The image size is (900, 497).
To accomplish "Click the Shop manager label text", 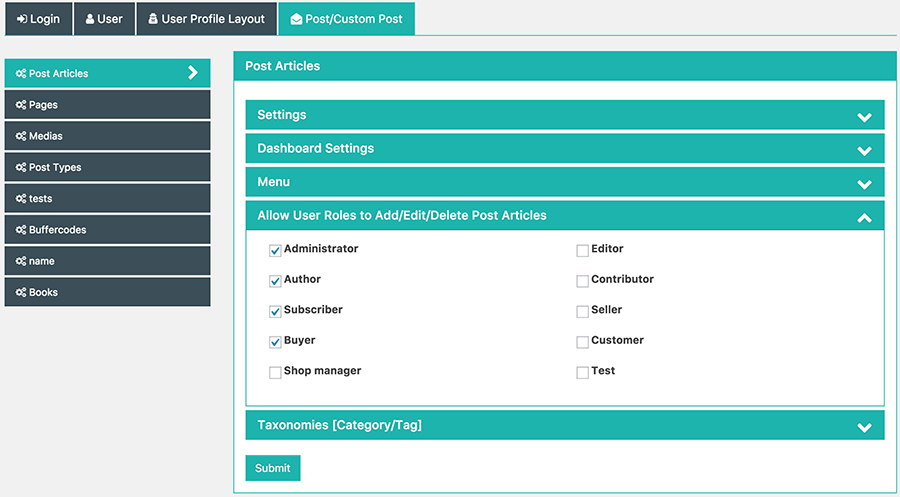I will [323, 371].
